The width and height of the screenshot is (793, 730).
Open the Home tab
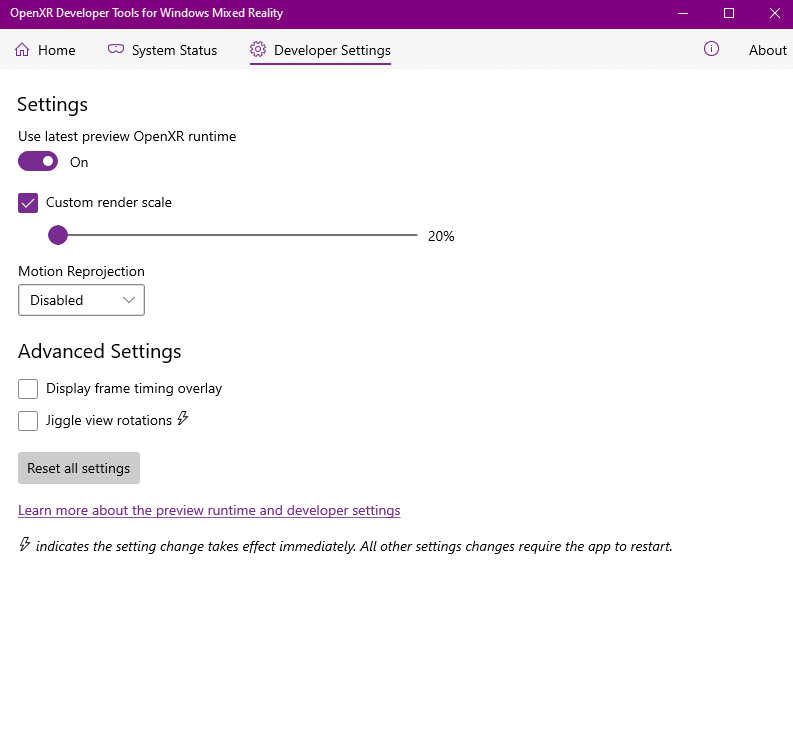coord(45,50)
